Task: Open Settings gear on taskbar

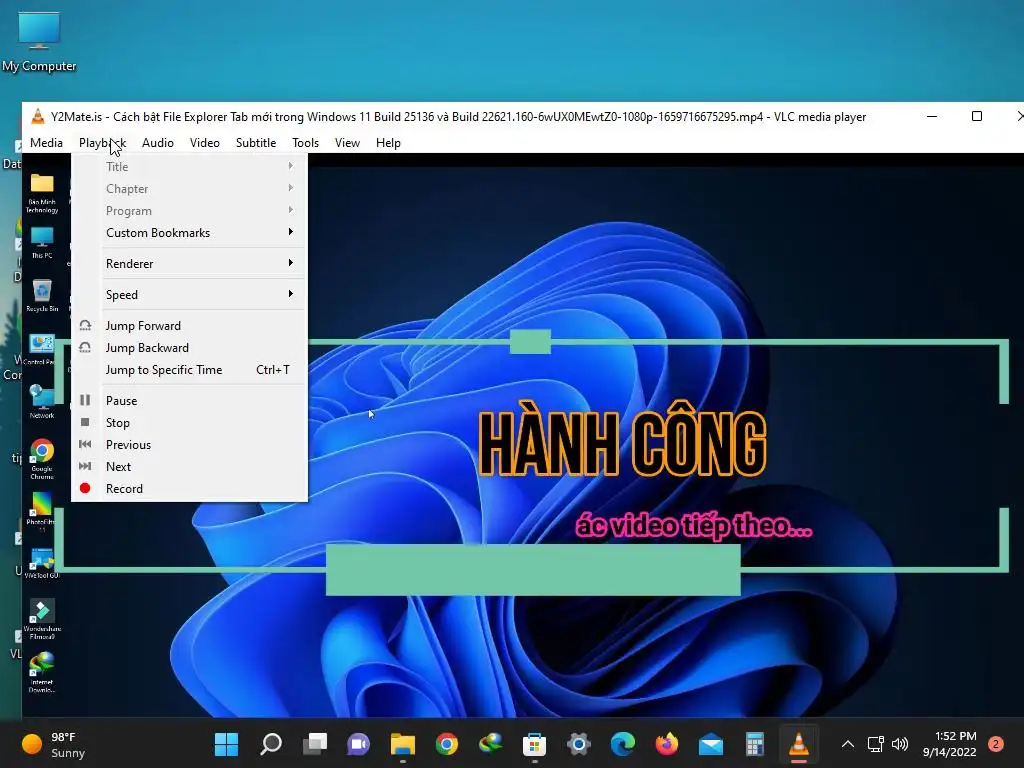Action: pyautogui.click(x=579, y=744)
